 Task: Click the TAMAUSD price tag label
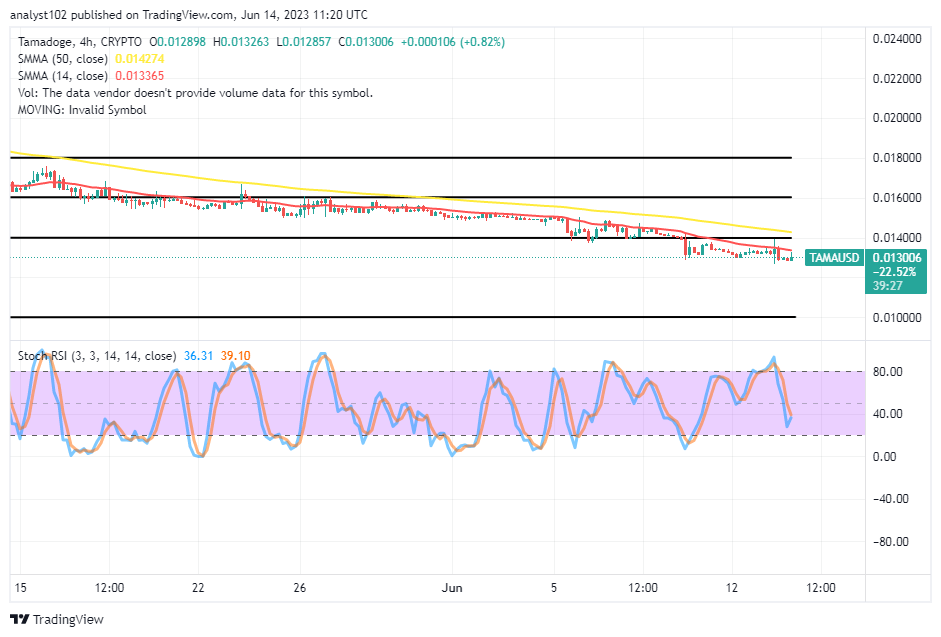coord(834,258)
